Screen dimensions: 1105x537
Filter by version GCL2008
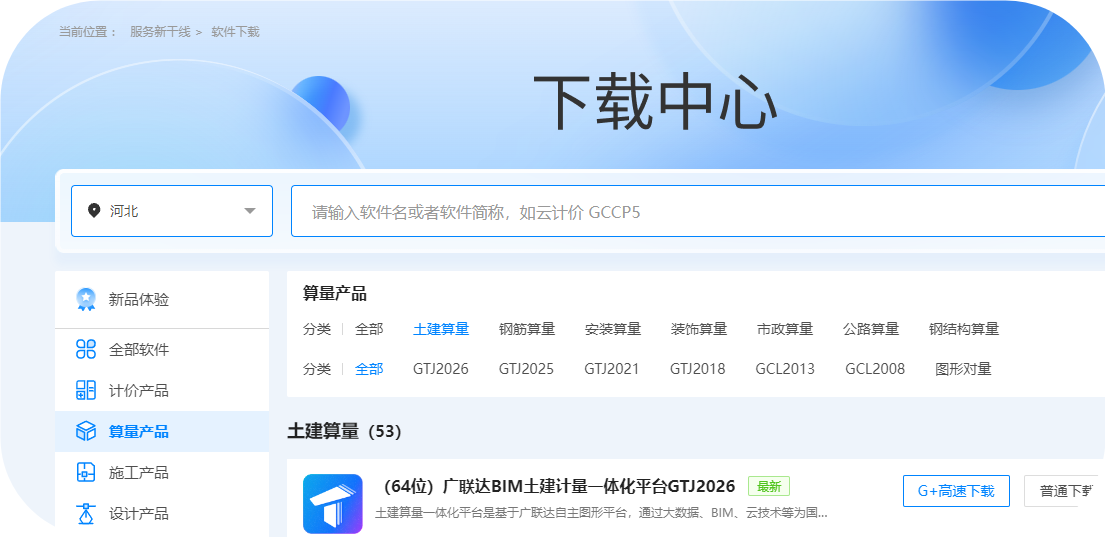tap(875, 369)
